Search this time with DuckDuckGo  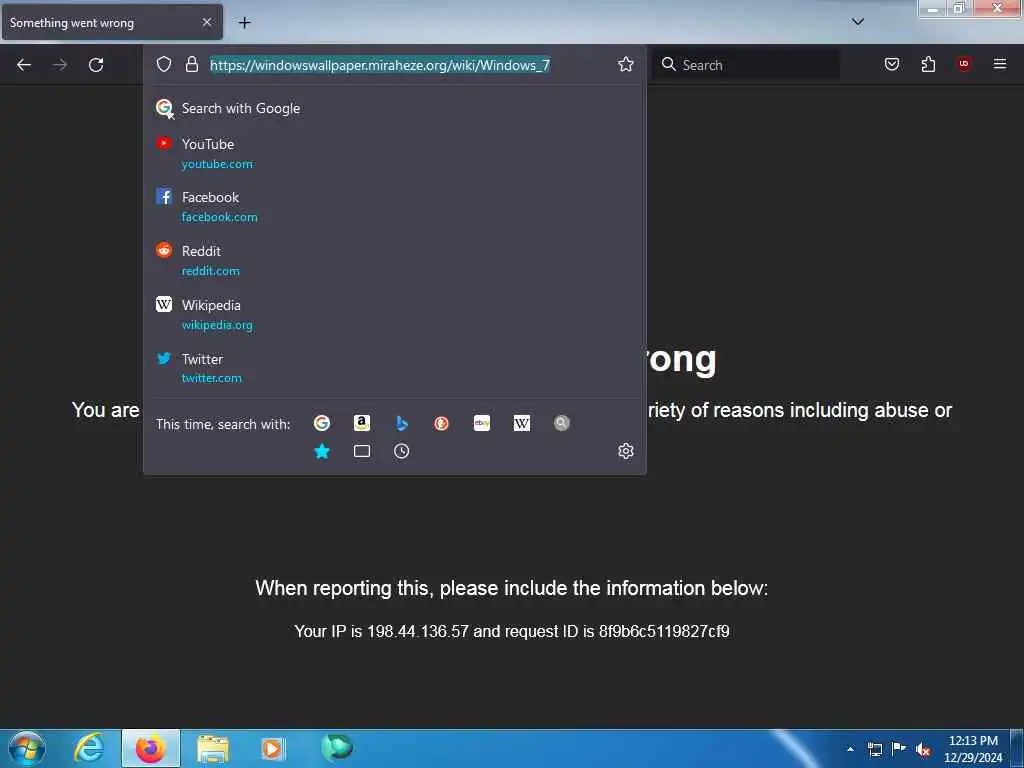pyautogui.click(x=441, y=423)
